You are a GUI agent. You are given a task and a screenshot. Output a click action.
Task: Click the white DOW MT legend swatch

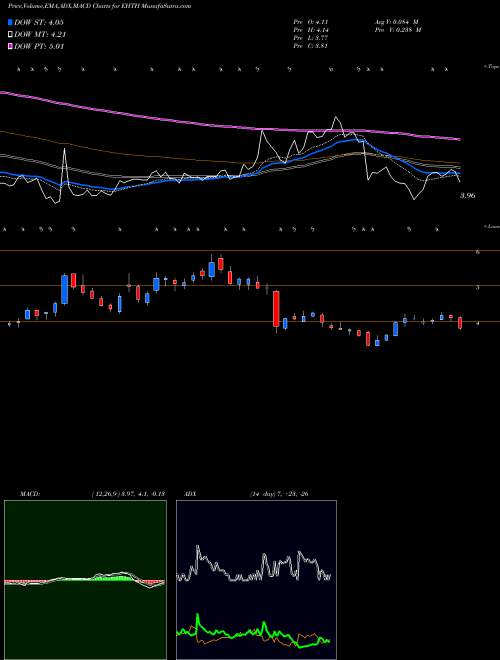10,35
